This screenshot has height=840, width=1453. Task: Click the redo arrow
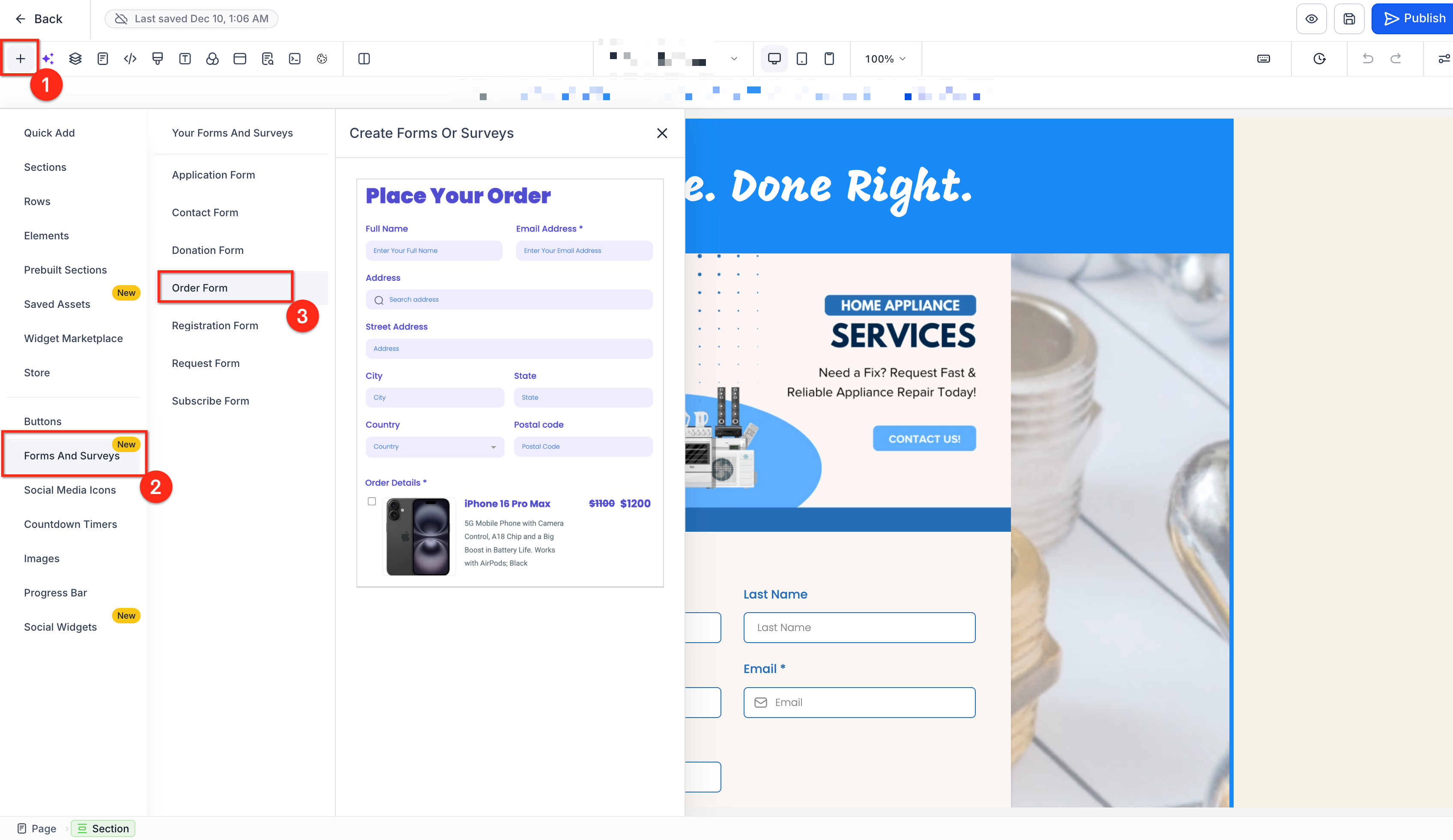coord(1395,58)
